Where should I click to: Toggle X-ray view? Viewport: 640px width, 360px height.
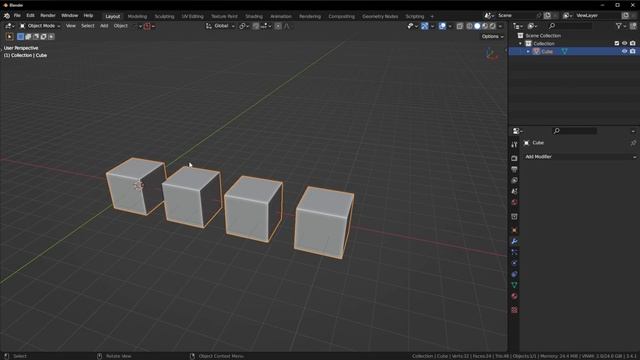(x=460, y=26)
